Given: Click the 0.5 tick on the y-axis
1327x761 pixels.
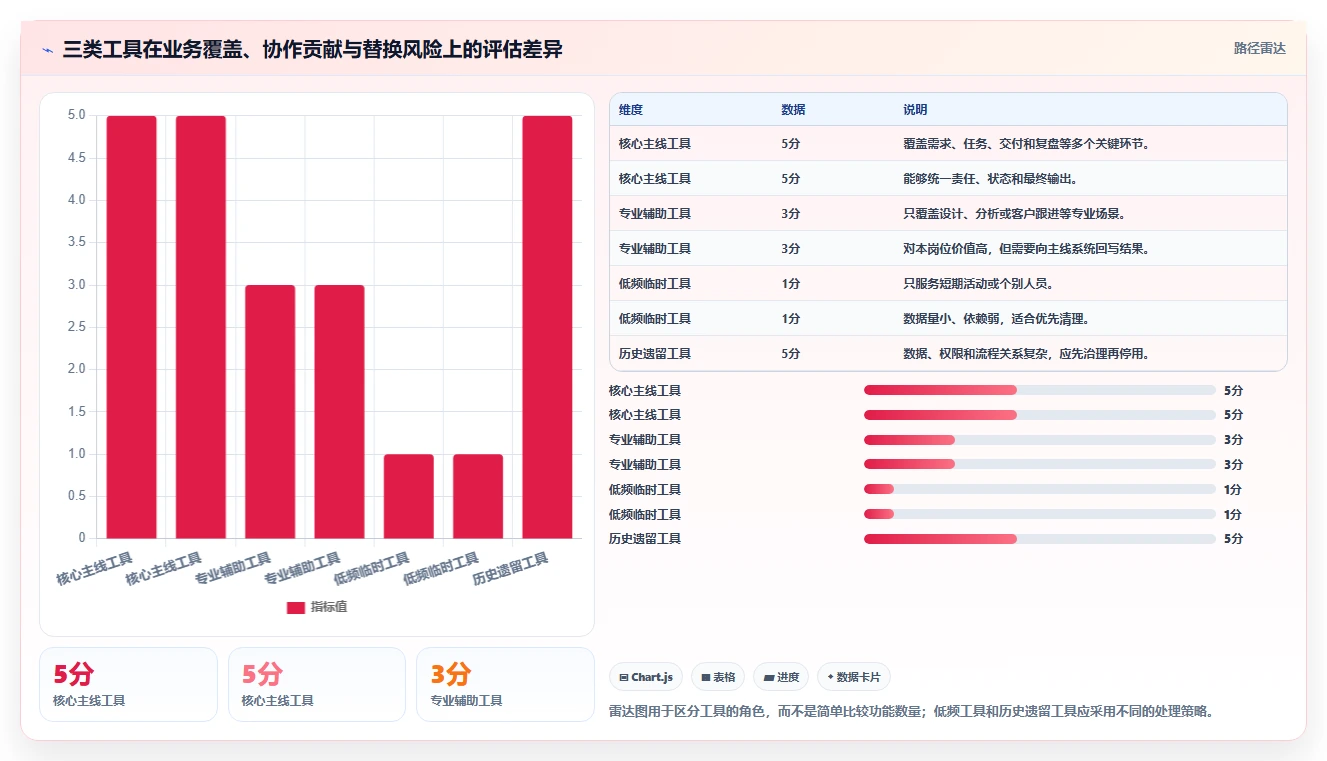Looking at the screenshot, I should click(77, 496).
